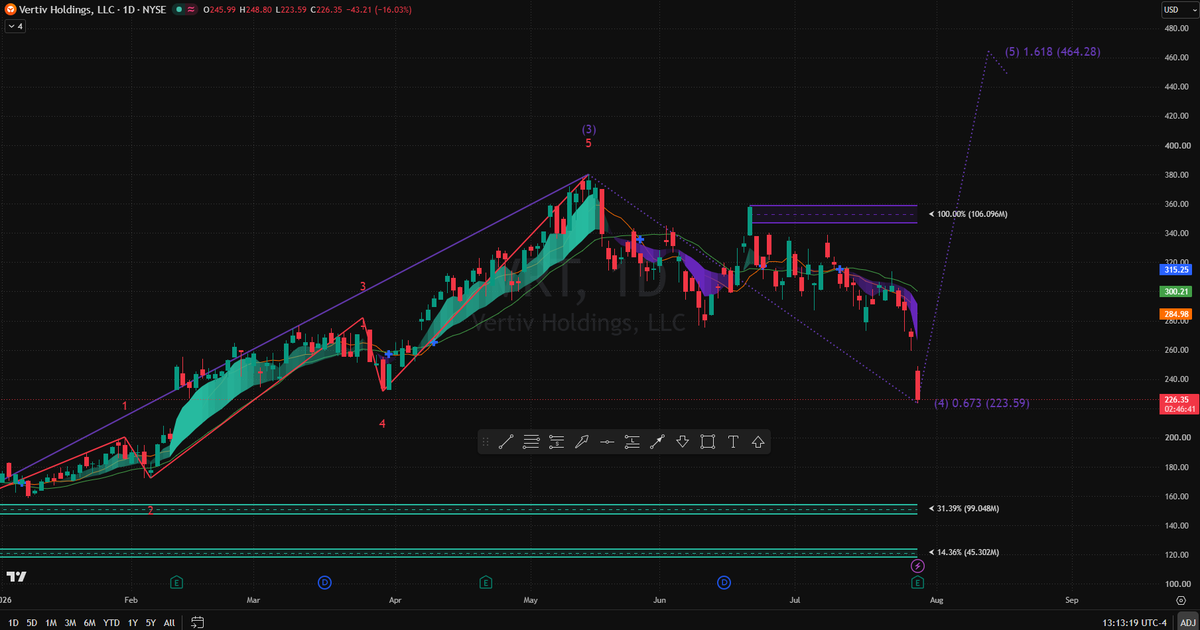Select the (5) 1.618 (464.28) projection label
Viewport: 1200px width, 630px height.
[x=1052, y=51]
